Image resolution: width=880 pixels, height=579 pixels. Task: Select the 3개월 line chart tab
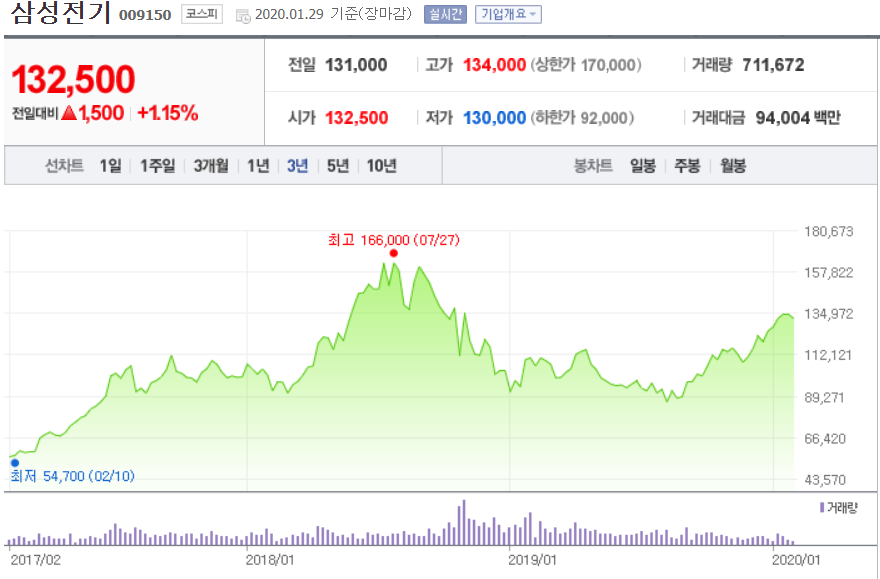(211, 166)
